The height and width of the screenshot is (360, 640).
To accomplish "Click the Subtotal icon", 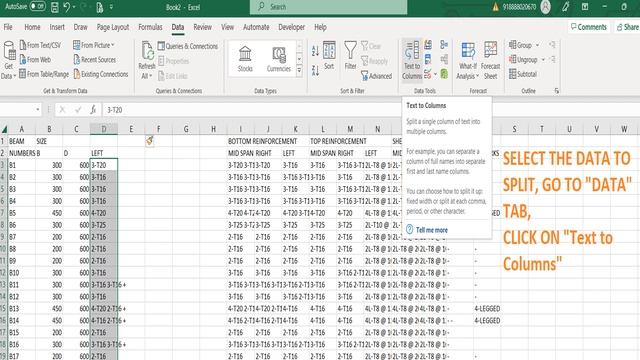I will point(523,74).
